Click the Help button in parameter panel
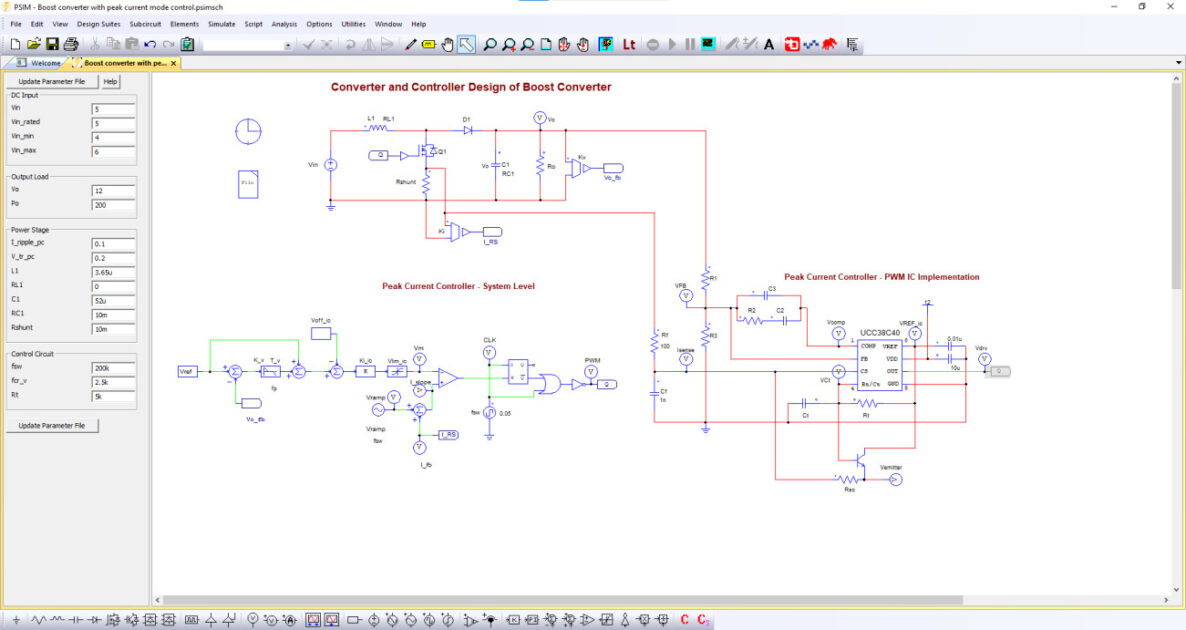1186x630 pixels. click(110, 81)
